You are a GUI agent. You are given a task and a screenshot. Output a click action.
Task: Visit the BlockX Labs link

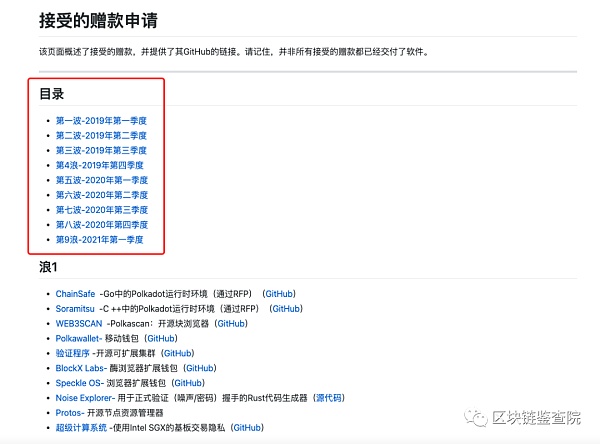click(x=80, y=368)
